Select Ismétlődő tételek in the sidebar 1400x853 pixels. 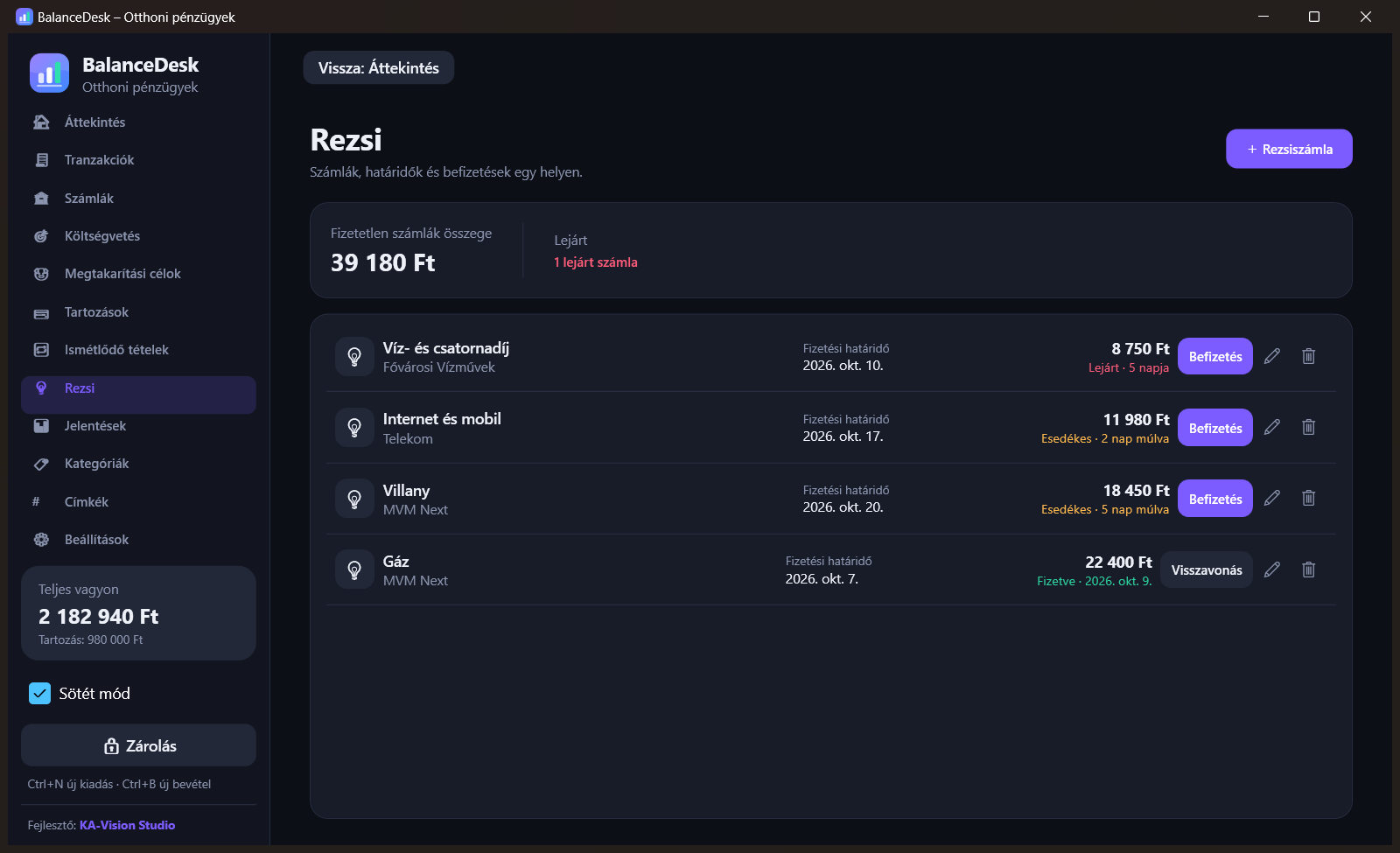coord(138,350)
